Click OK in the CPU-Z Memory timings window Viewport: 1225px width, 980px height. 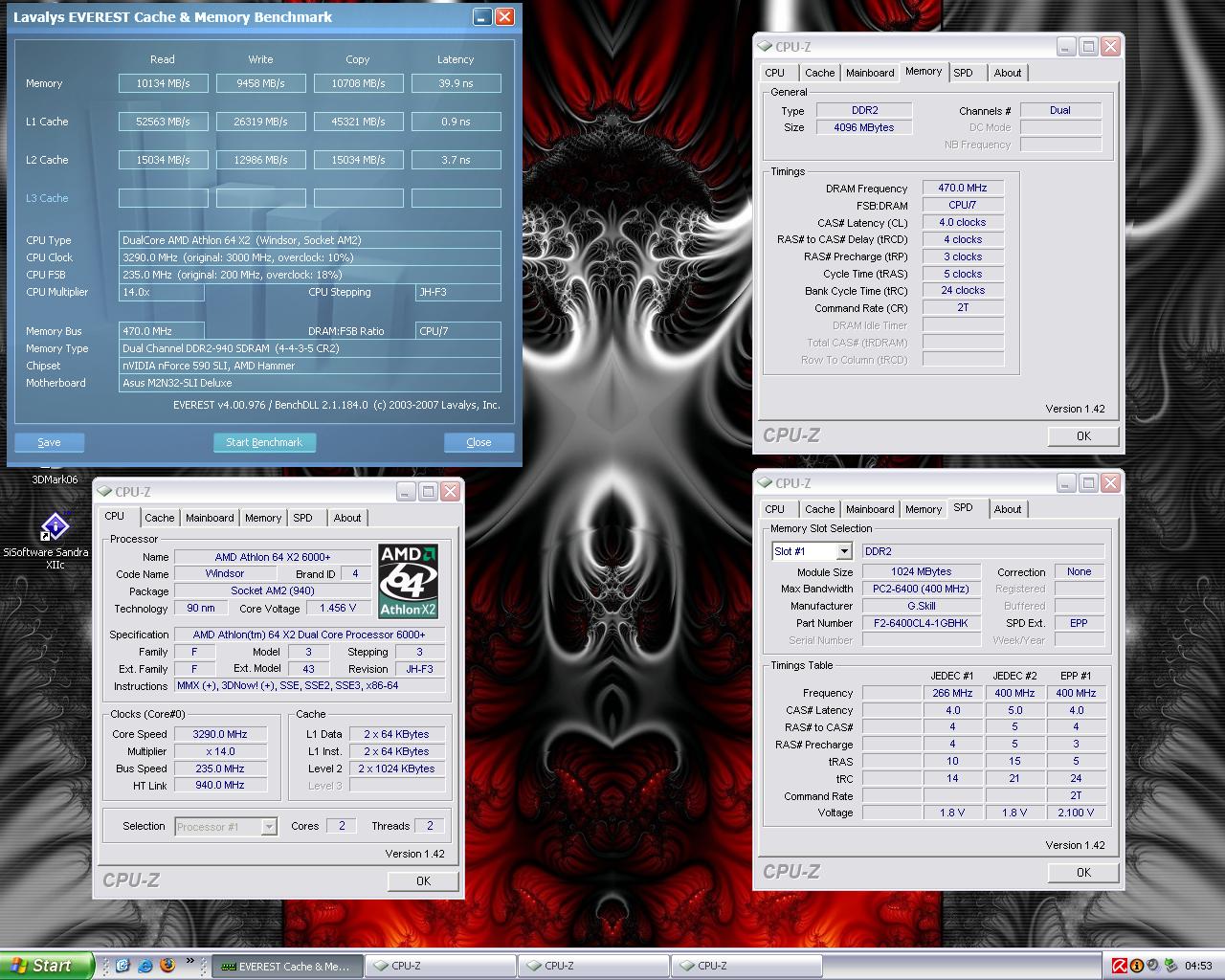click(x=1083, y=435)
